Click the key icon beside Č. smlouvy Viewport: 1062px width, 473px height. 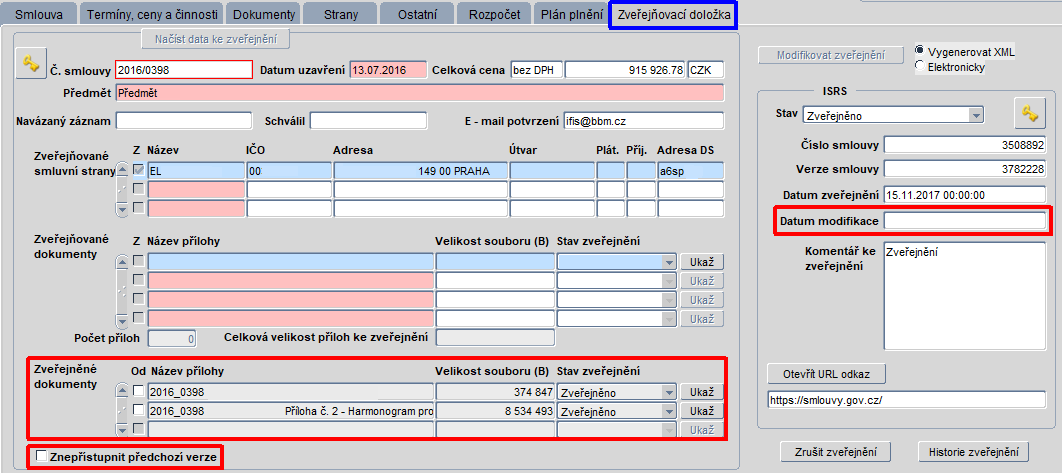point(30,64)
